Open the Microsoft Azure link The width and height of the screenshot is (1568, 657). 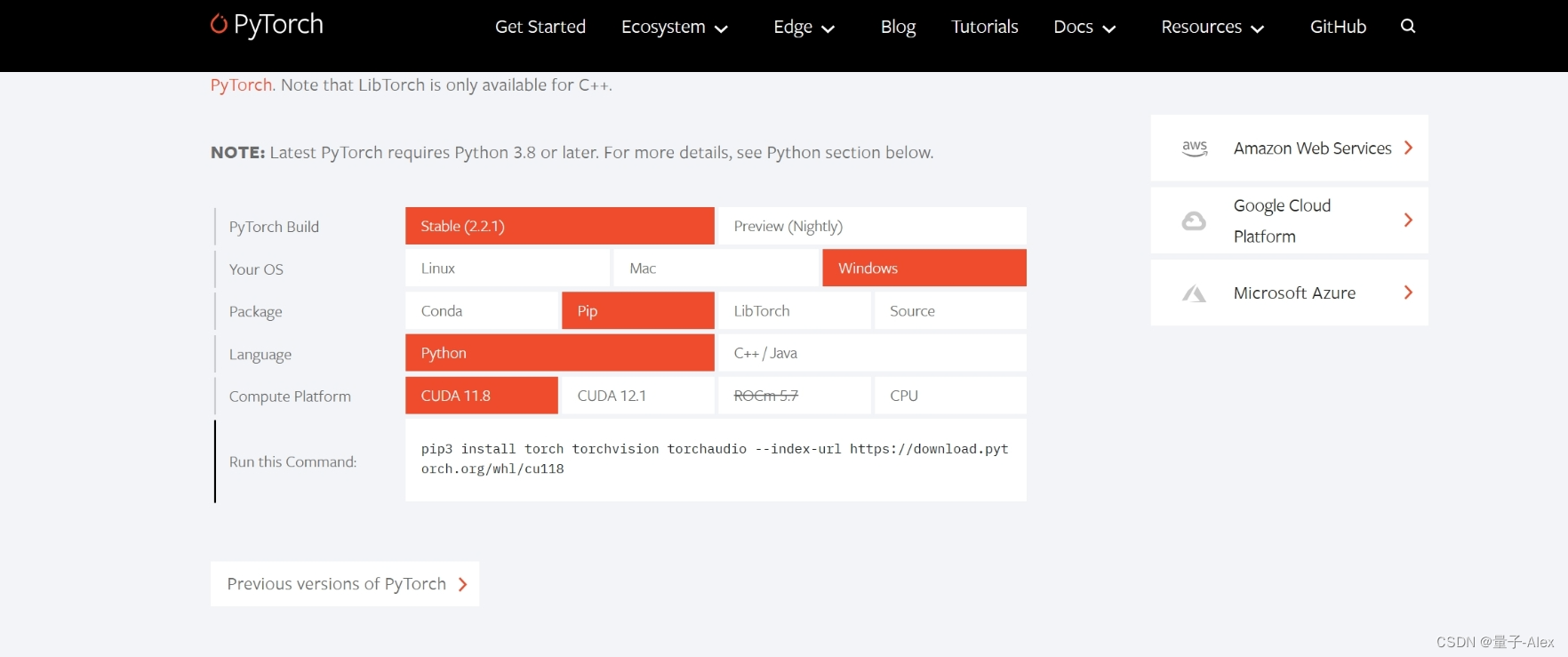1290,292
